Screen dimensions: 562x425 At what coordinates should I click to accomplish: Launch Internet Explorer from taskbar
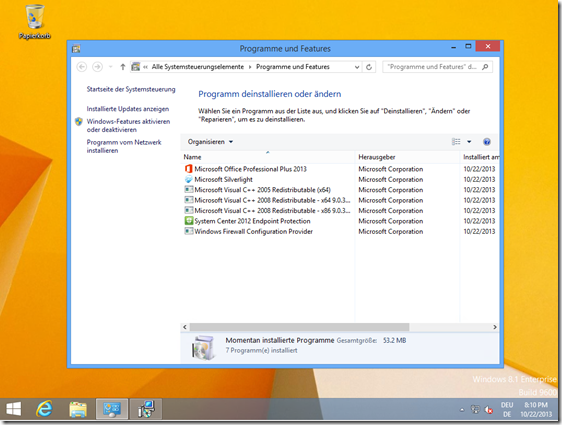(44, 409)
